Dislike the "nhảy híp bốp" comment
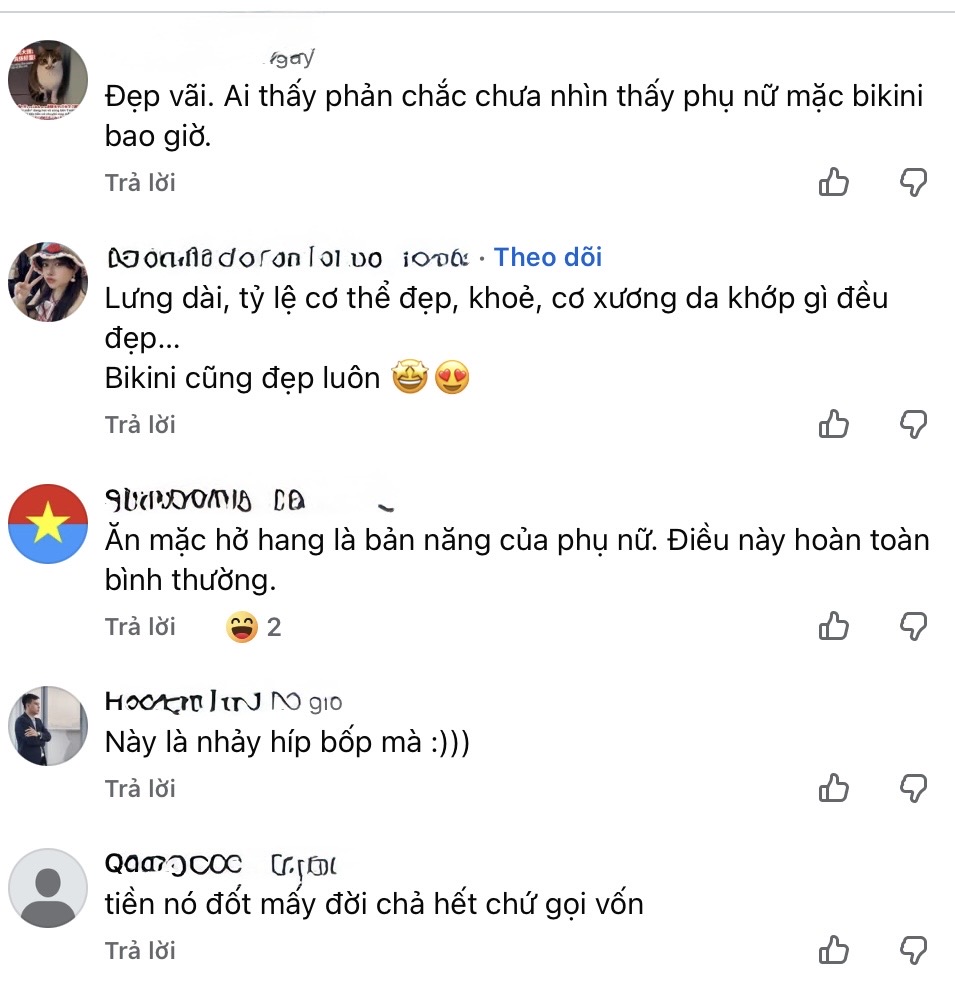 [914, 788]
